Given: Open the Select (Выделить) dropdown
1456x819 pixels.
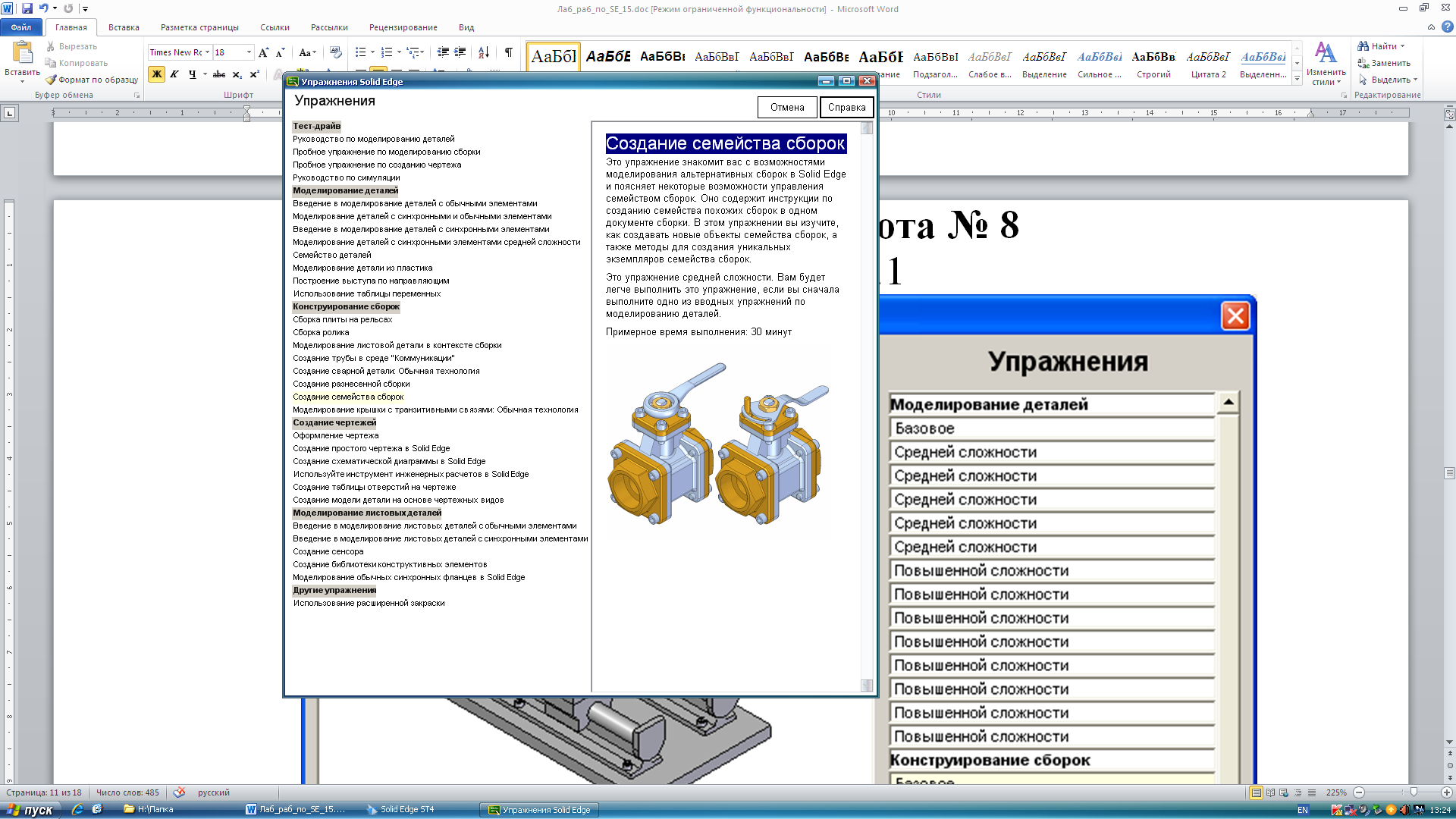Looking at the screenshot, I should [1388, 80].
